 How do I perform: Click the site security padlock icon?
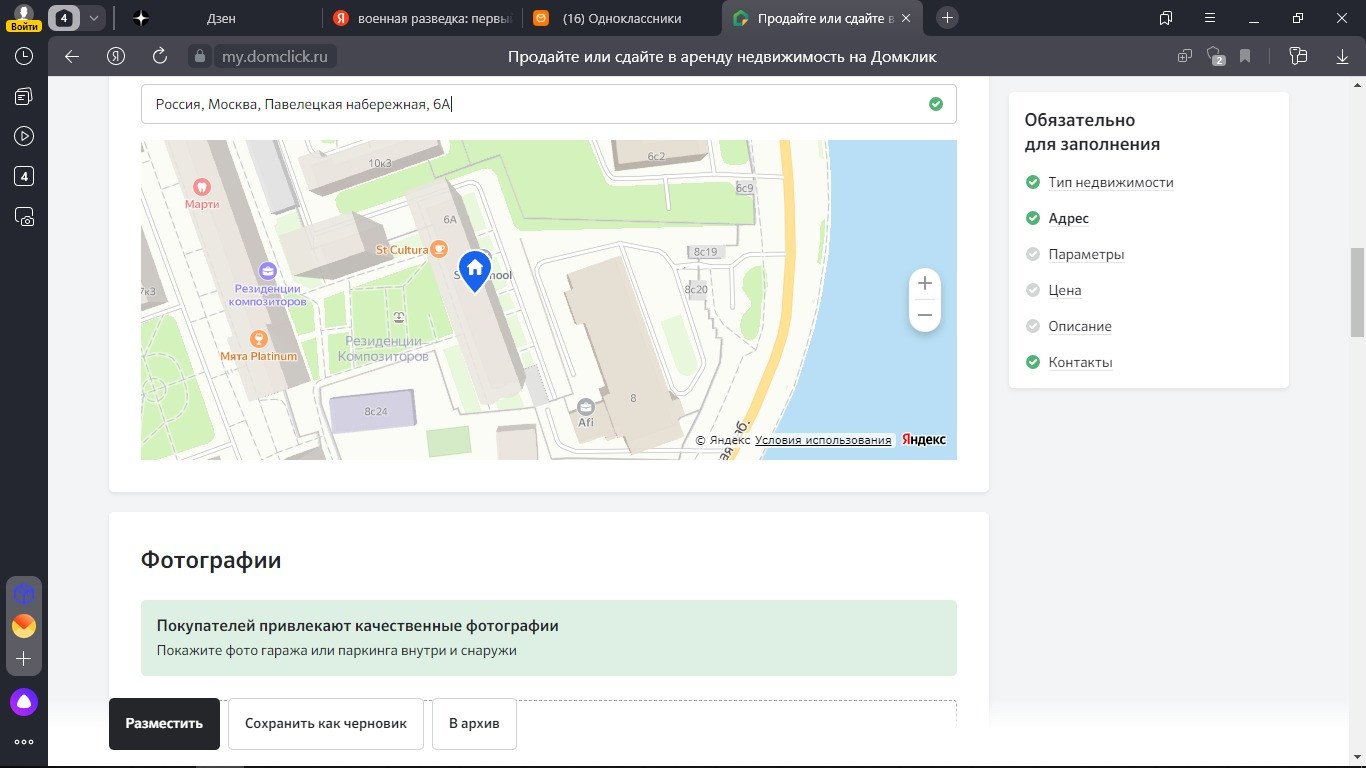(x=200, y=56)
